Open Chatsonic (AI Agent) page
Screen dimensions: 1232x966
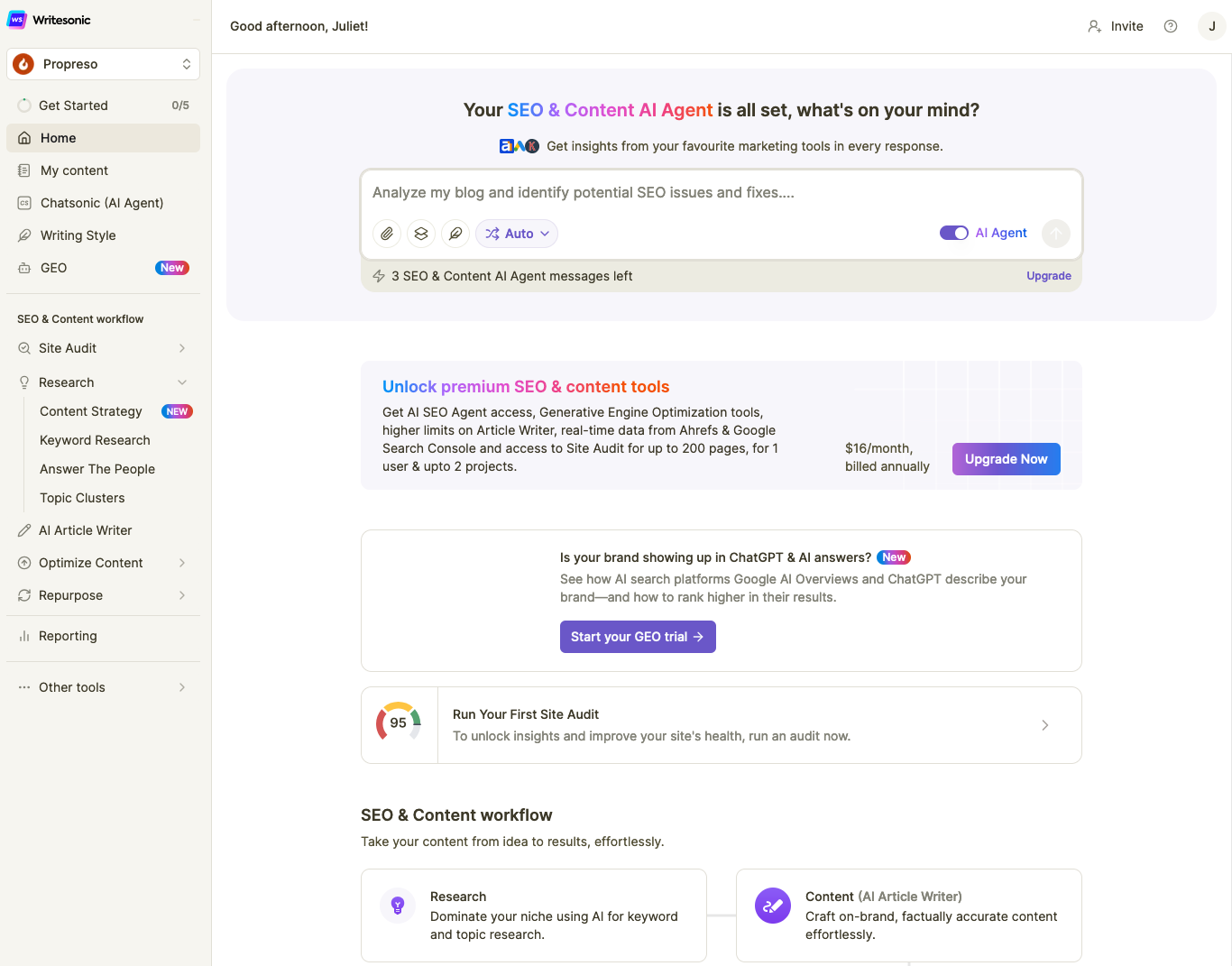[103, 203]
